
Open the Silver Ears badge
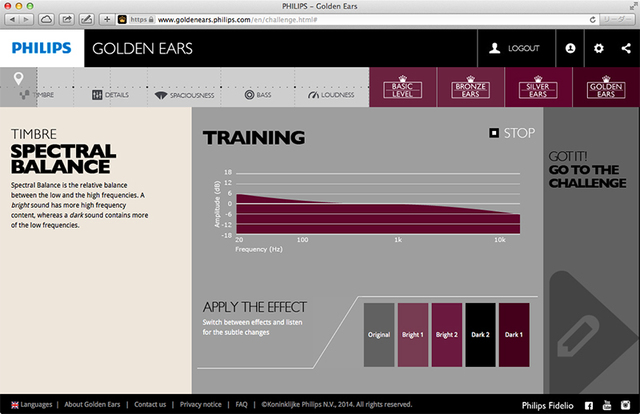point(538,87)
